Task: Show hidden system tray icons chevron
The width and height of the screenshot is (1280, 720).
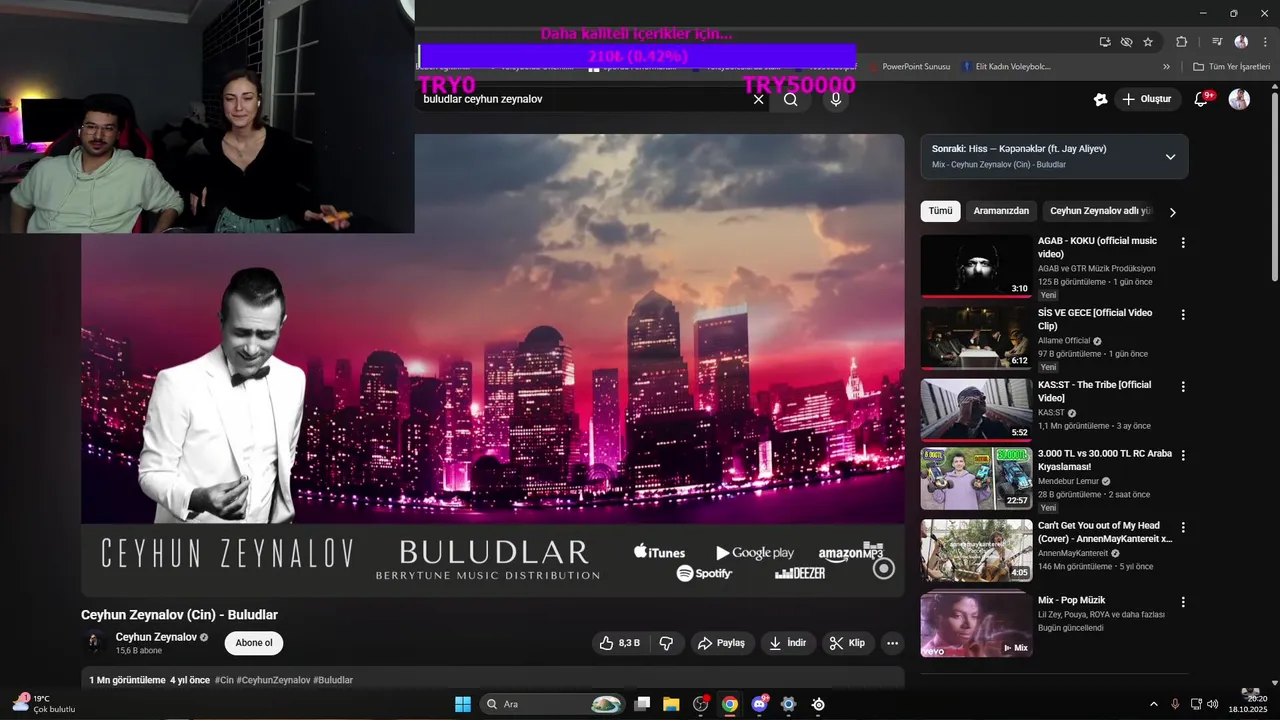Action: 1153,704
